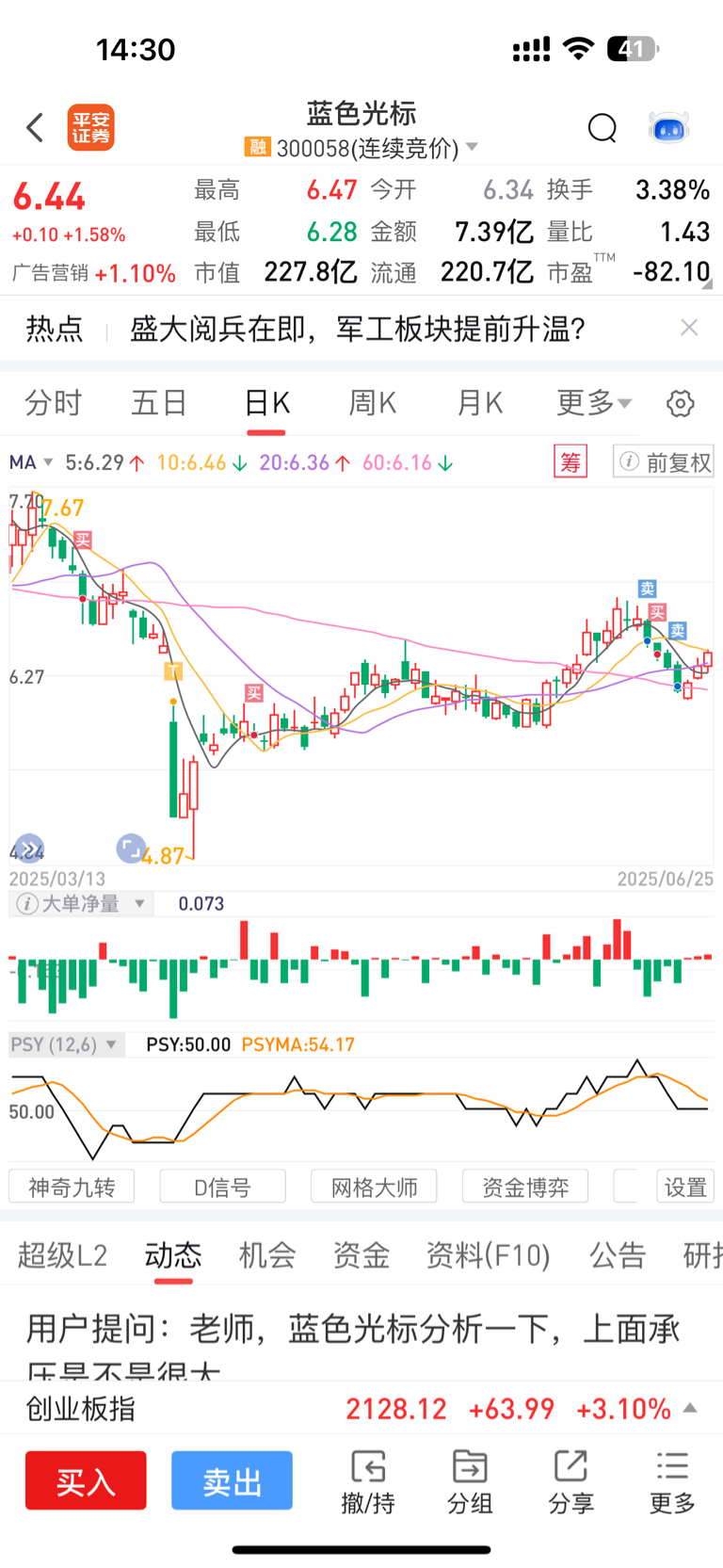This screenshot has width=723, height=1568.
Task: Open the Ping An Securities logo
Action: (x=90, y=128)
